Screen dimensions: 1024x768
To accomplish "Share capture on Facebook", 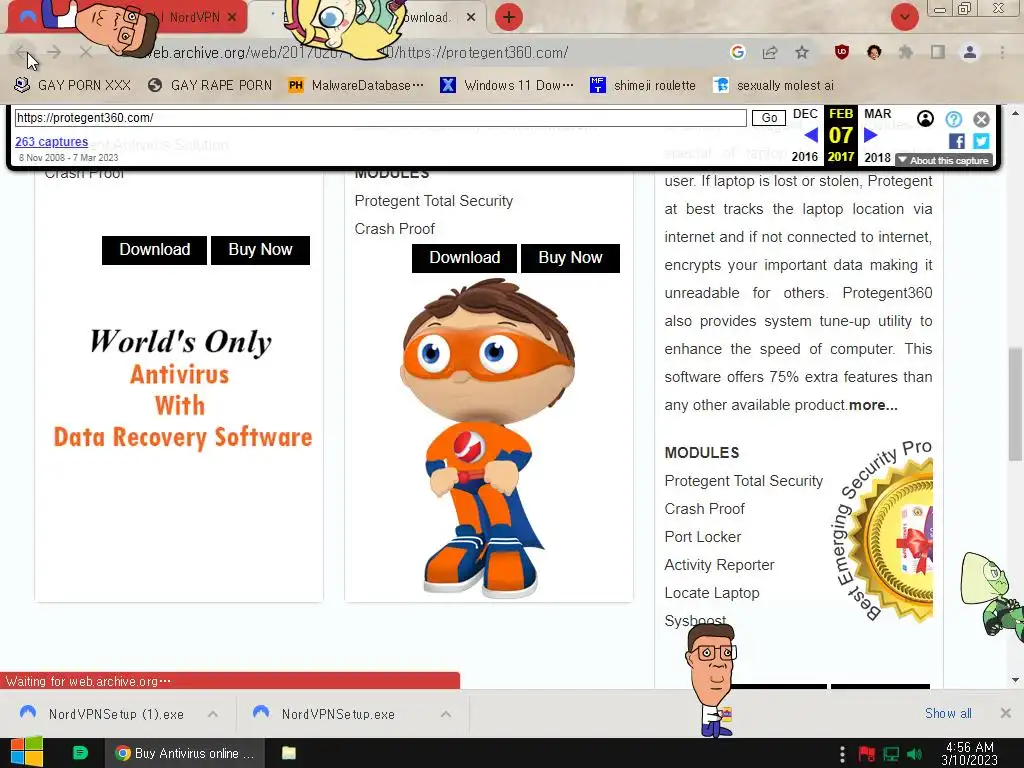I will pyautogui.click(x=957, y=141).
